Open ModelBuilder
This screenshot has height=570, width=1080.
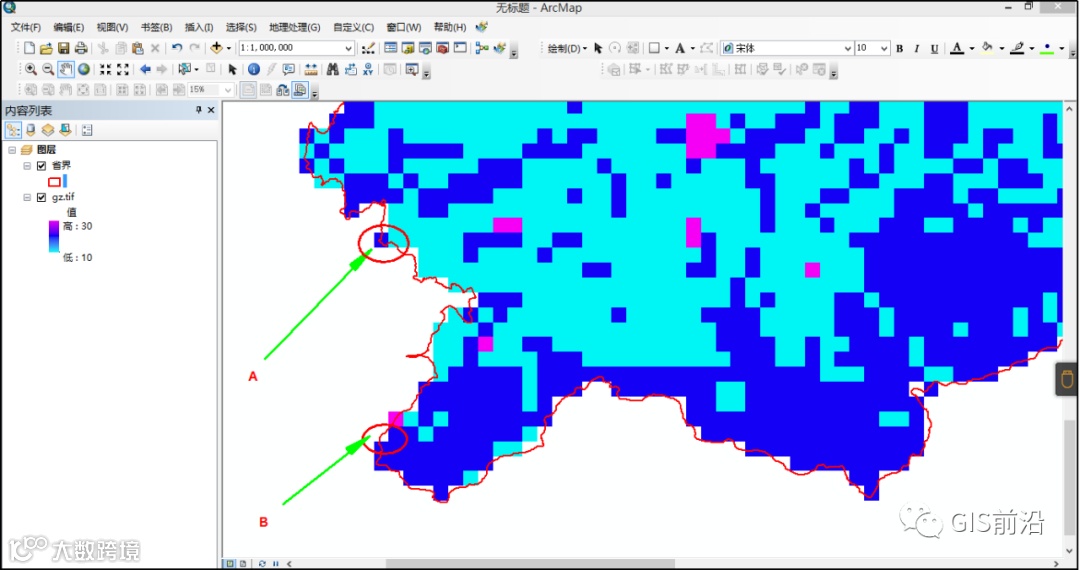(481, 48)
